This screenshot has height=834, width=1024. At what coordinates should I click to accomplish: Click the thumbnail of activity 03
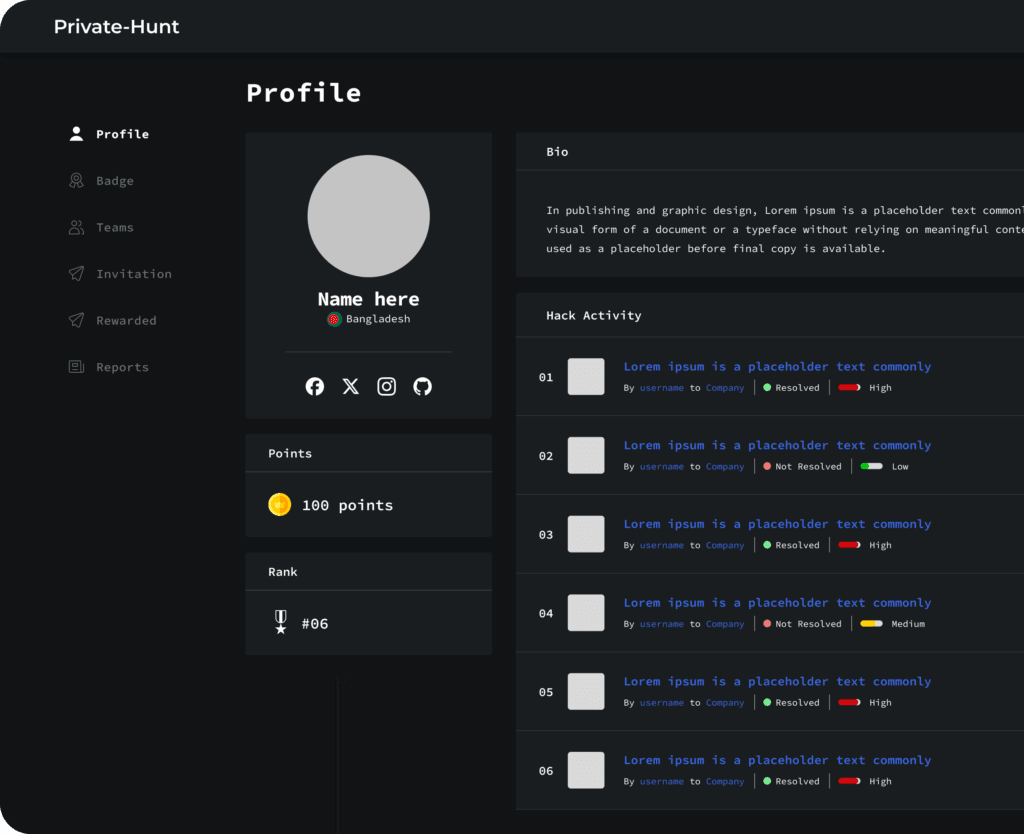click(586, 534)
